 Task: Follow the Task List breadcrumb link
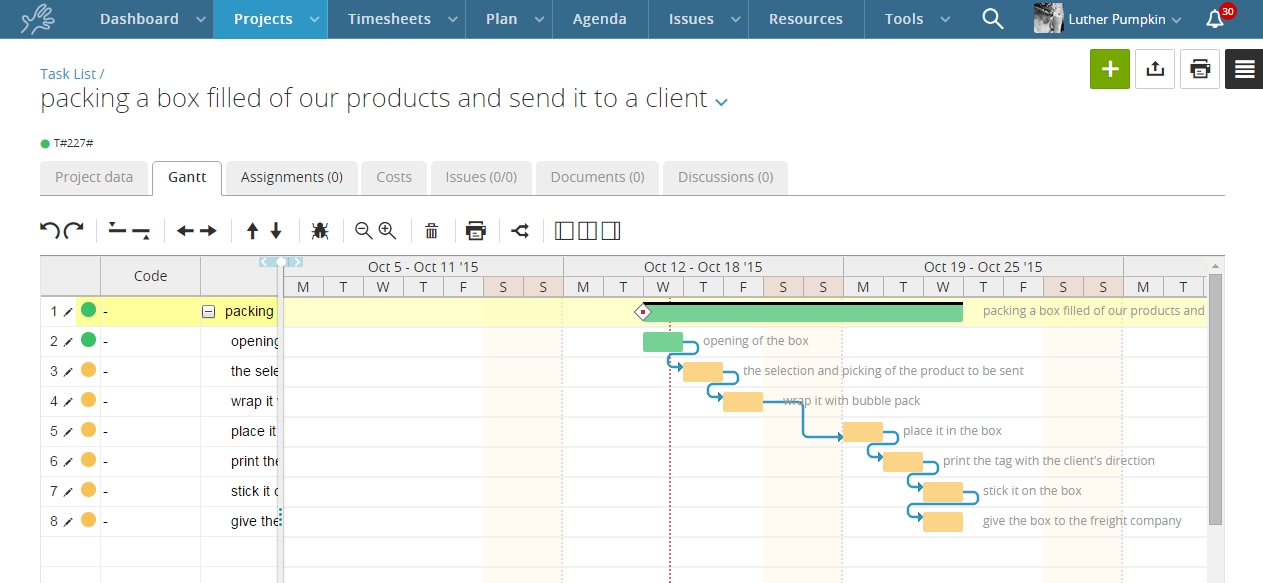click(x=68, y=74)
